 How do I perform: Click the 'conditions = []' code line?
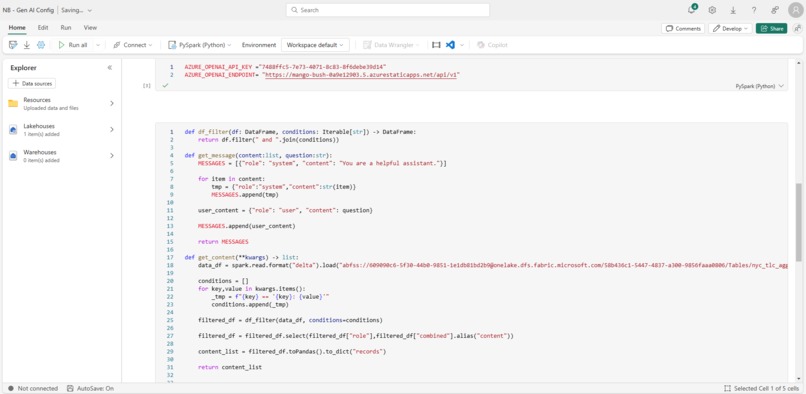[223, 281]
